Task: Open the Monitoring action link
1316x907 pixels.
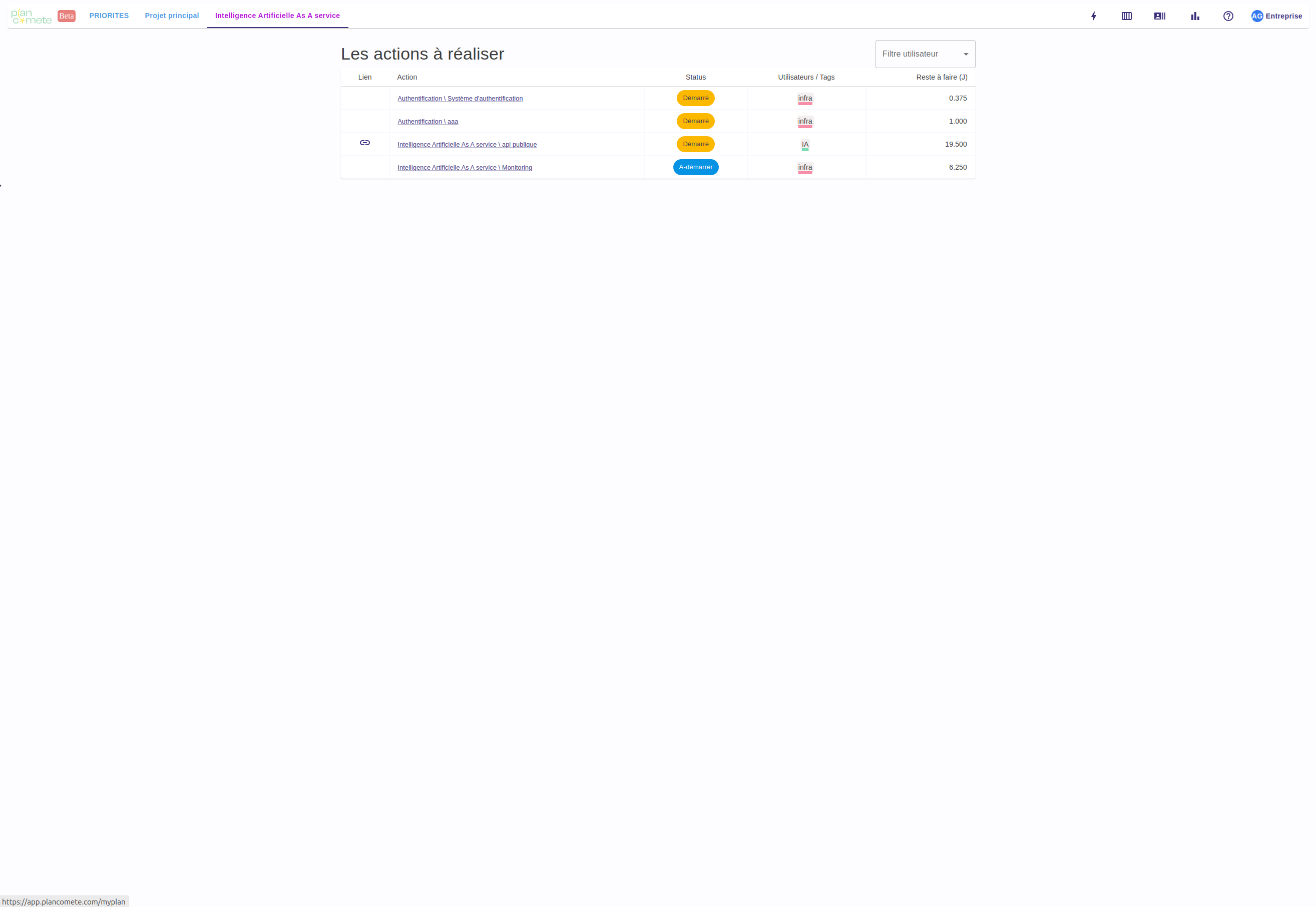Action: click(x=464, y=168)
